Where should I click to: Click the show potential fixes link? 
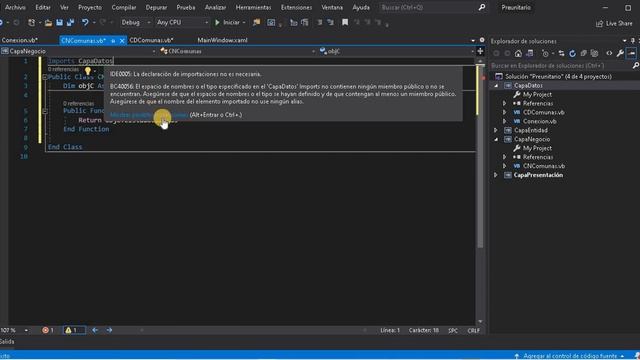point(149,115)
